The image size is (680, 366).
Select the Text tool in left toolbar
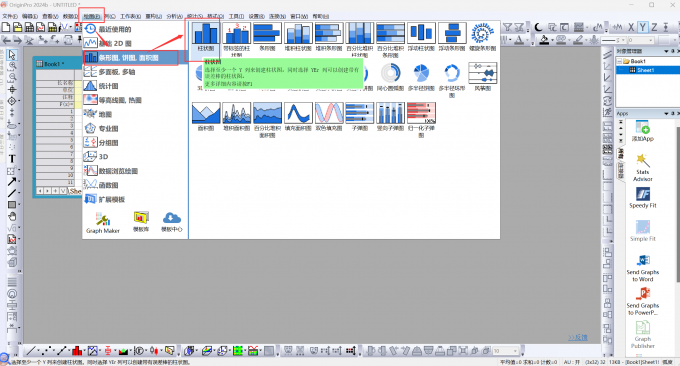pyautogui.click(x=12, y=159)
